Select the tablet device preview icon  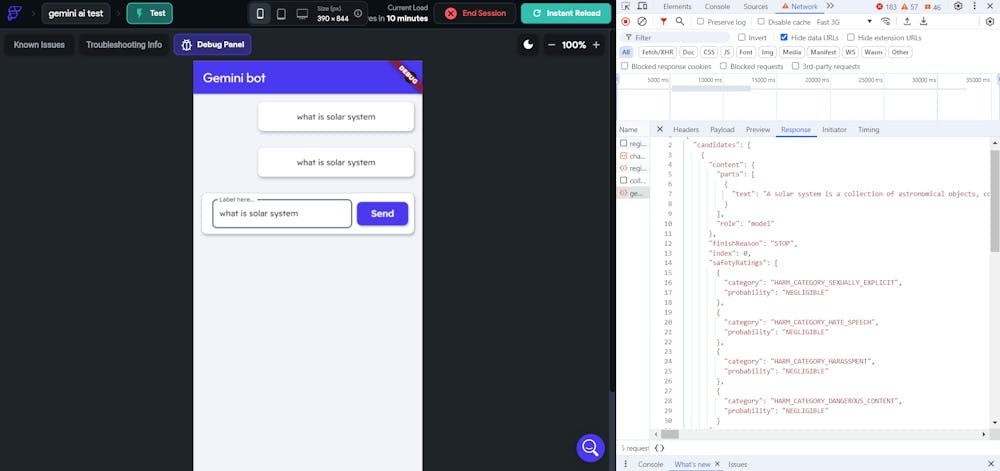pos(281,13)
